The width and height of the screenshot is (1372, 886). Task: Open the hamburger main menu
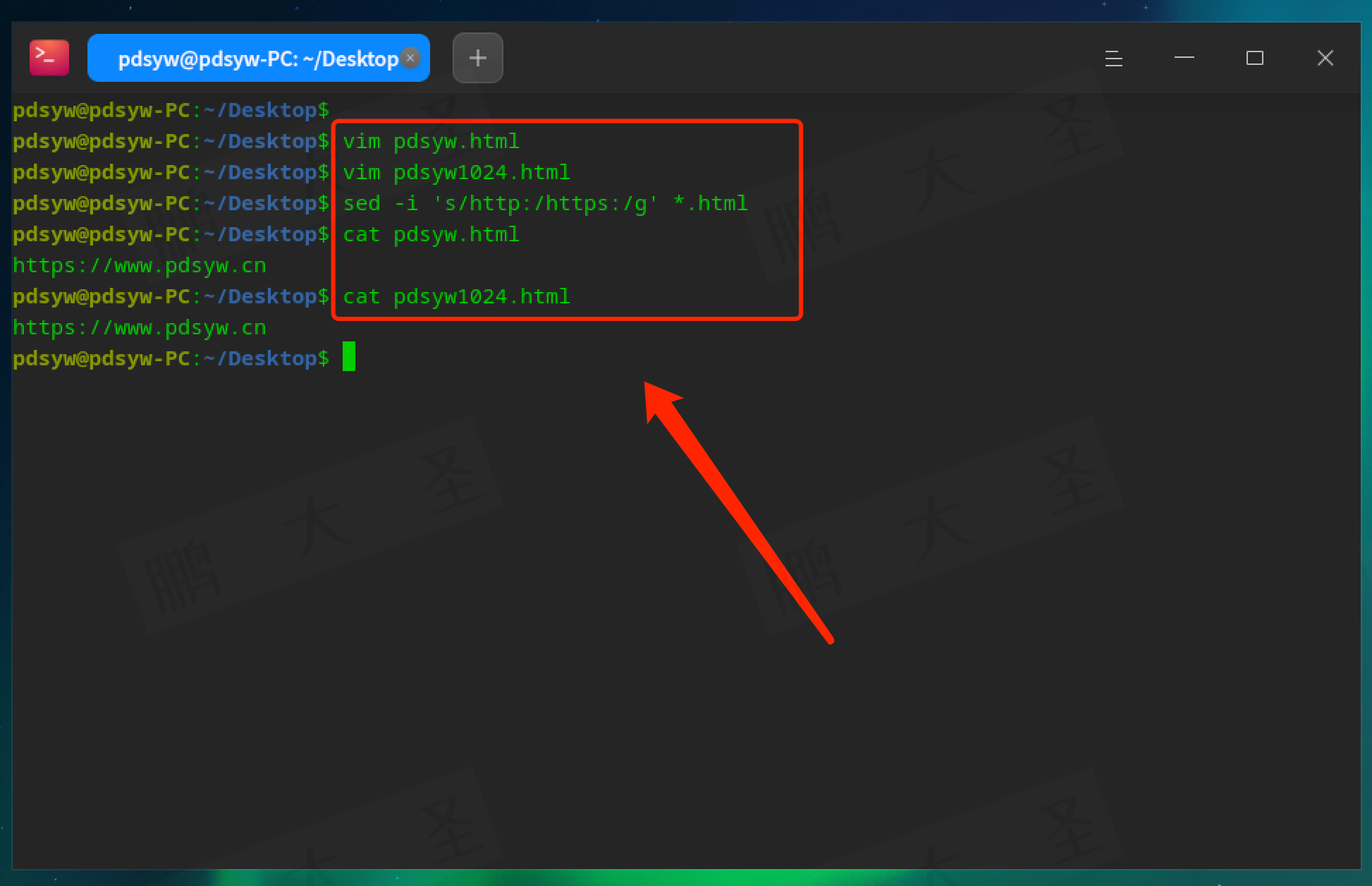(1113, 58)
